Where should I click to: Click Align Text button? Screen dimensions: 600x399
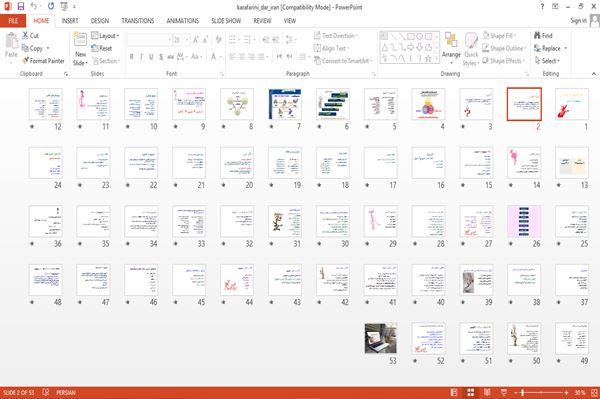(x=331, y=48)
